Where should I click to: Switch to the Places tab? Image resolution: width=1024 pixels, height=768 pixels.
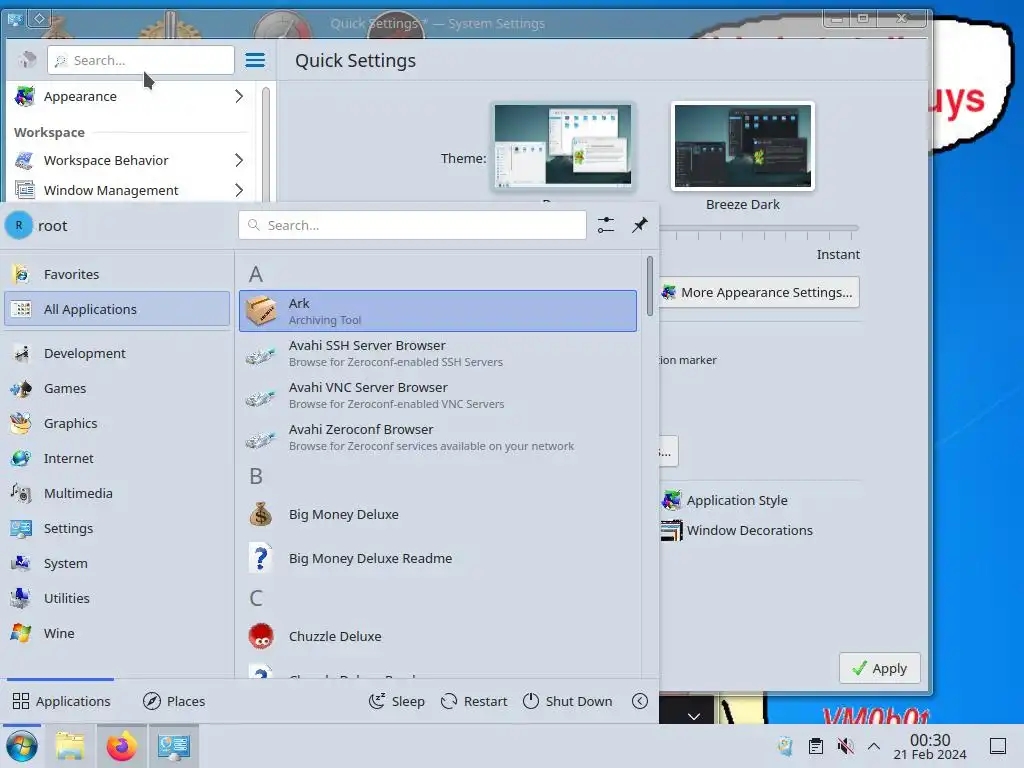[174, 701]
